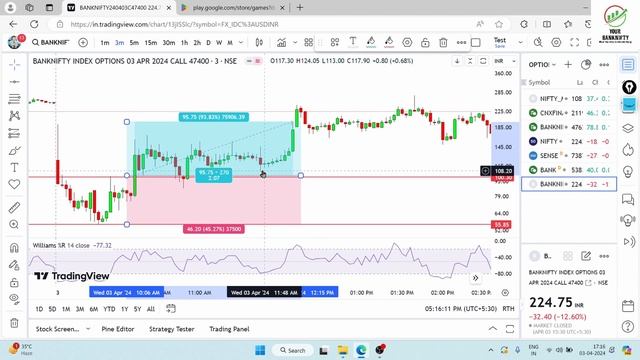Change the drawing text color
Viewport: 640px width, 360px height.
click(x=353, y=42)
